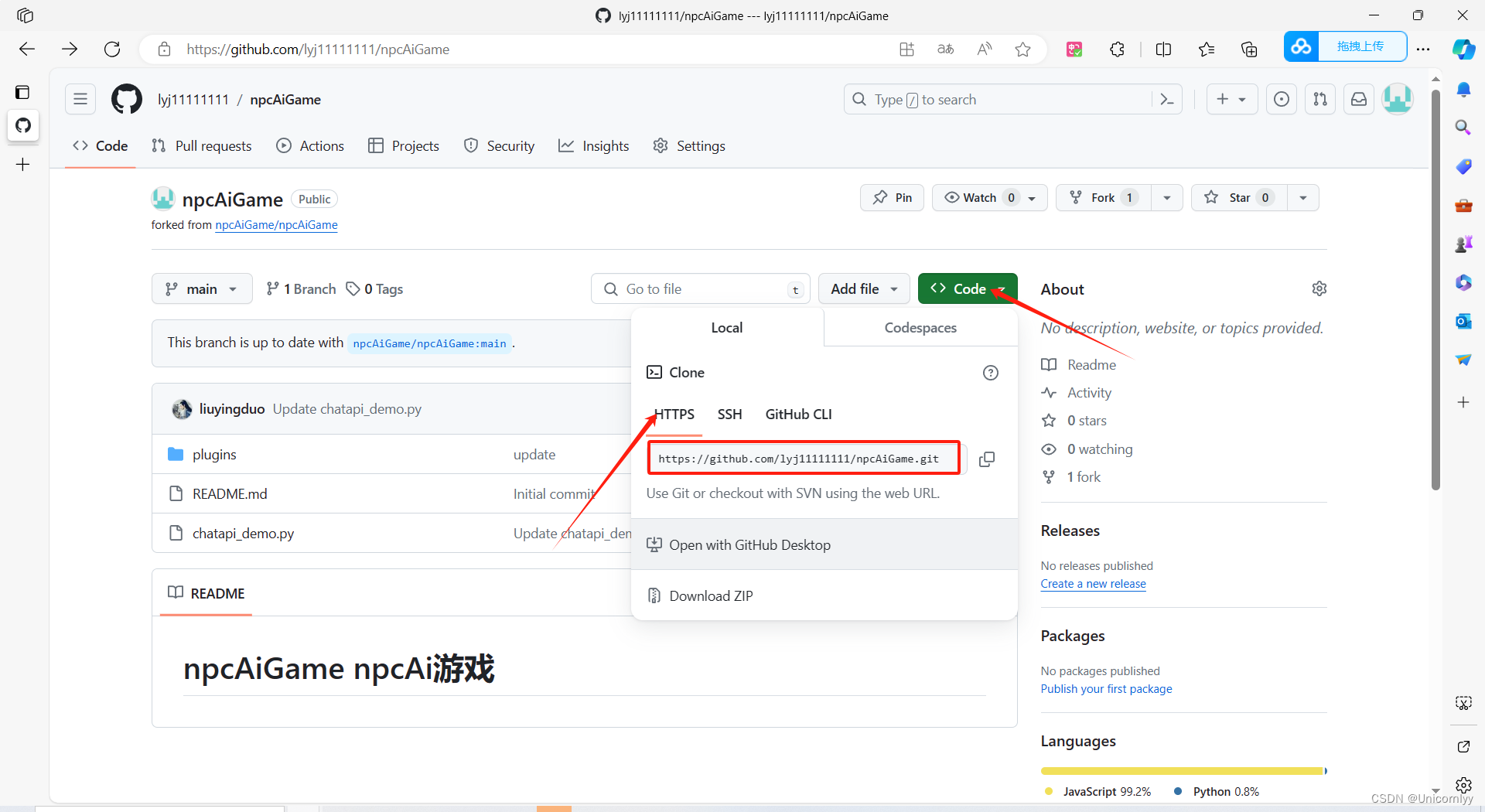Customize Edge sidebar plus icon

[x=1463, y=402]
